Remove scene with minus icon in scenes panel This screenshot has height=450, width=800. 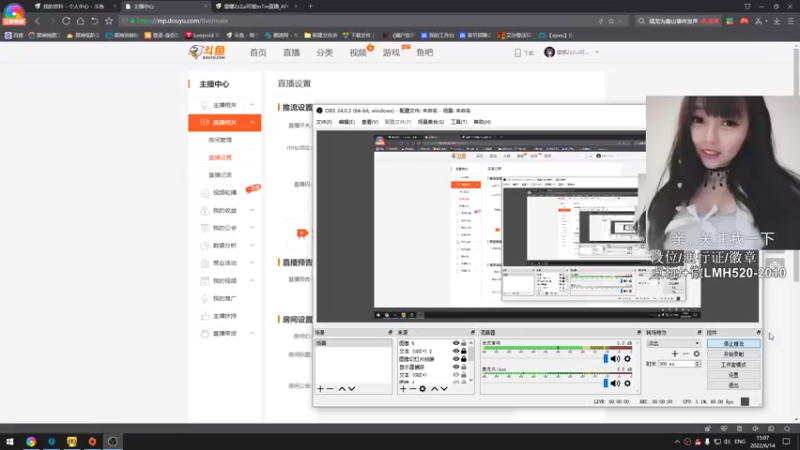coord(330,389)
